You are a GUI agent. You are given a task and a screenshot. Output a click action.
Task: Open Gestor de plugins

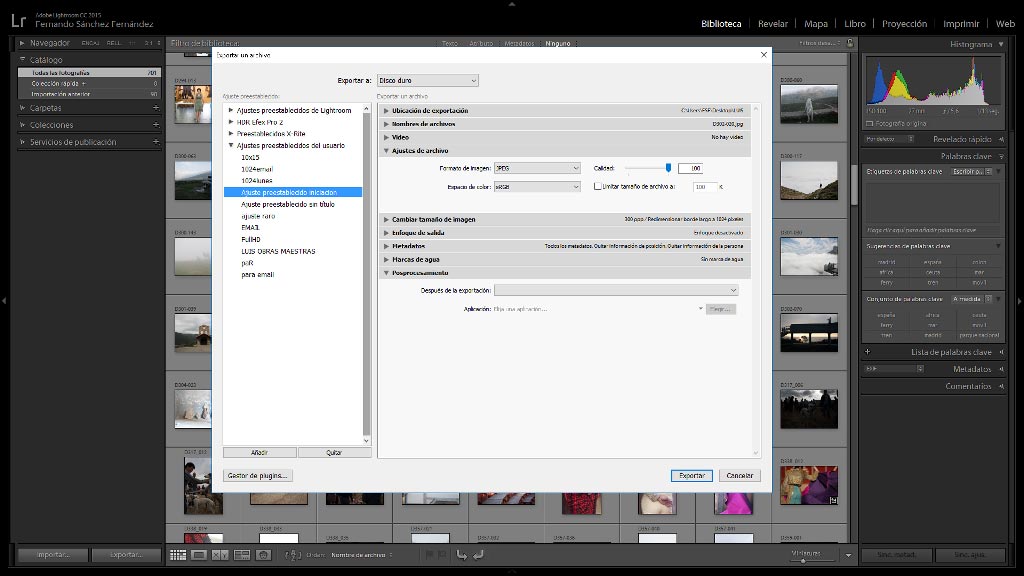click(x=257, y=475)
